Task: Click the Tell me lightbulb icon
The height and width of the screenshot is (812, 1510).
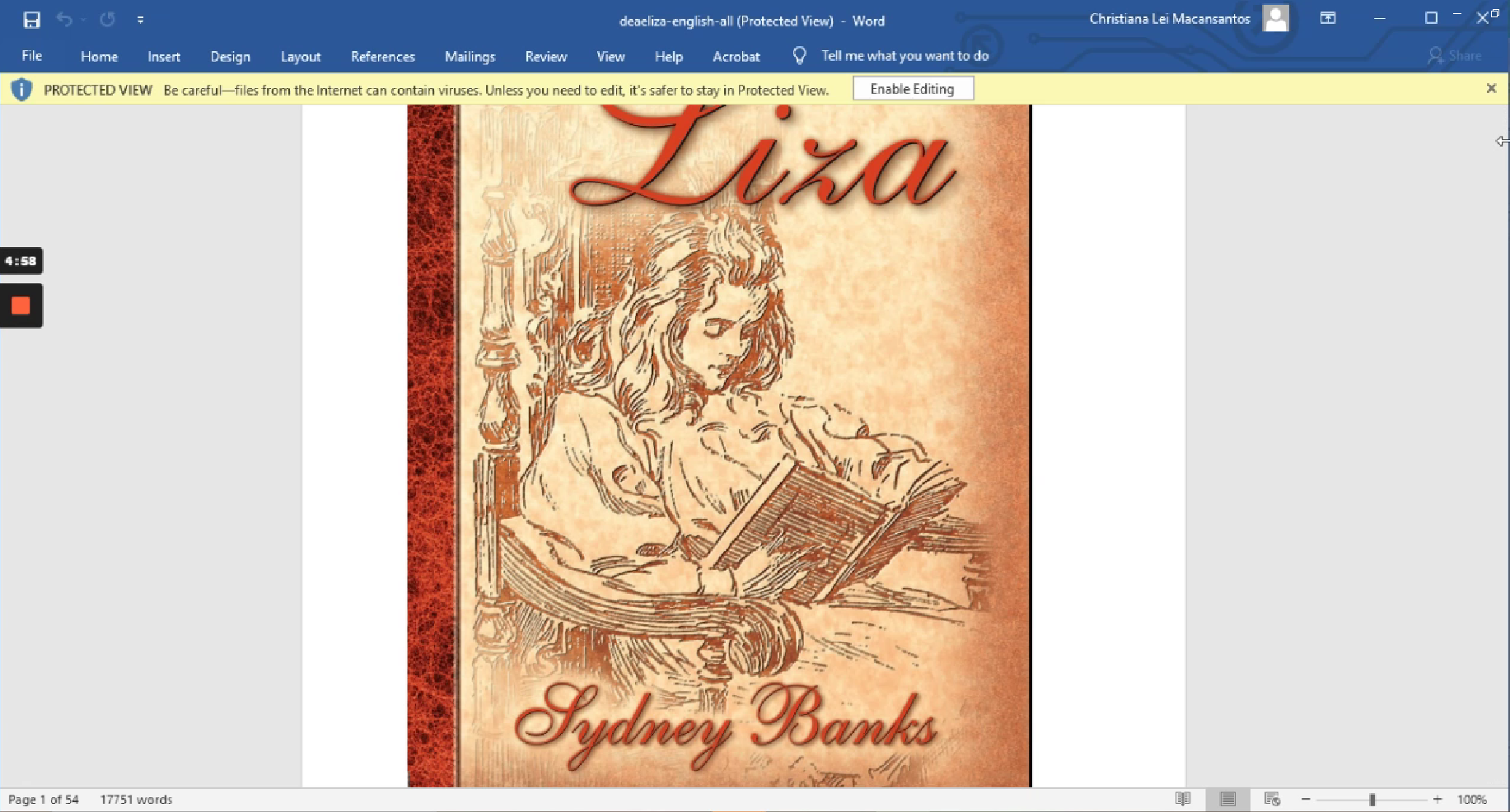Action: pyautogui.click(x=798, y=55)
